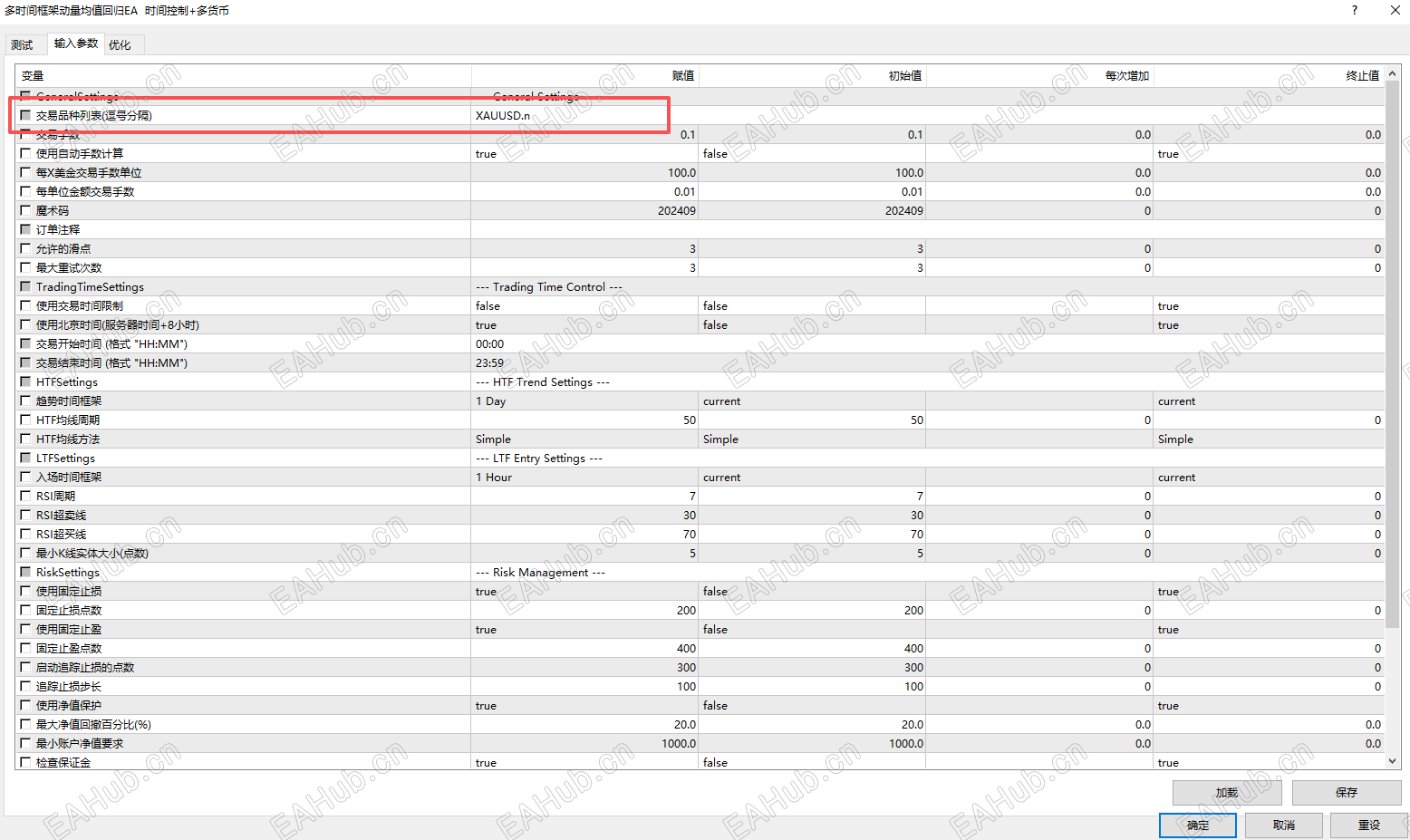This screenshot has height=840, width=1410.
Task: Toggle the 使用固定止盈 checkbox
Action: [x=25, y=629]
